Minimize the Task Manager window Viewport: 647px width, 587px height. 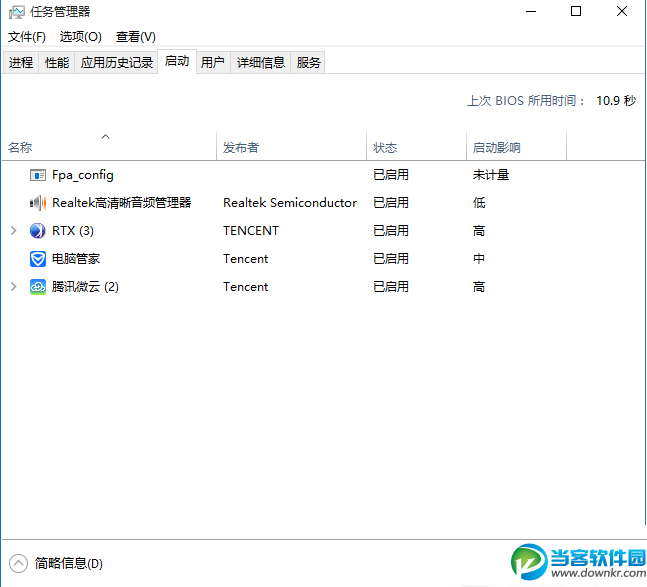tap(531, 12)
